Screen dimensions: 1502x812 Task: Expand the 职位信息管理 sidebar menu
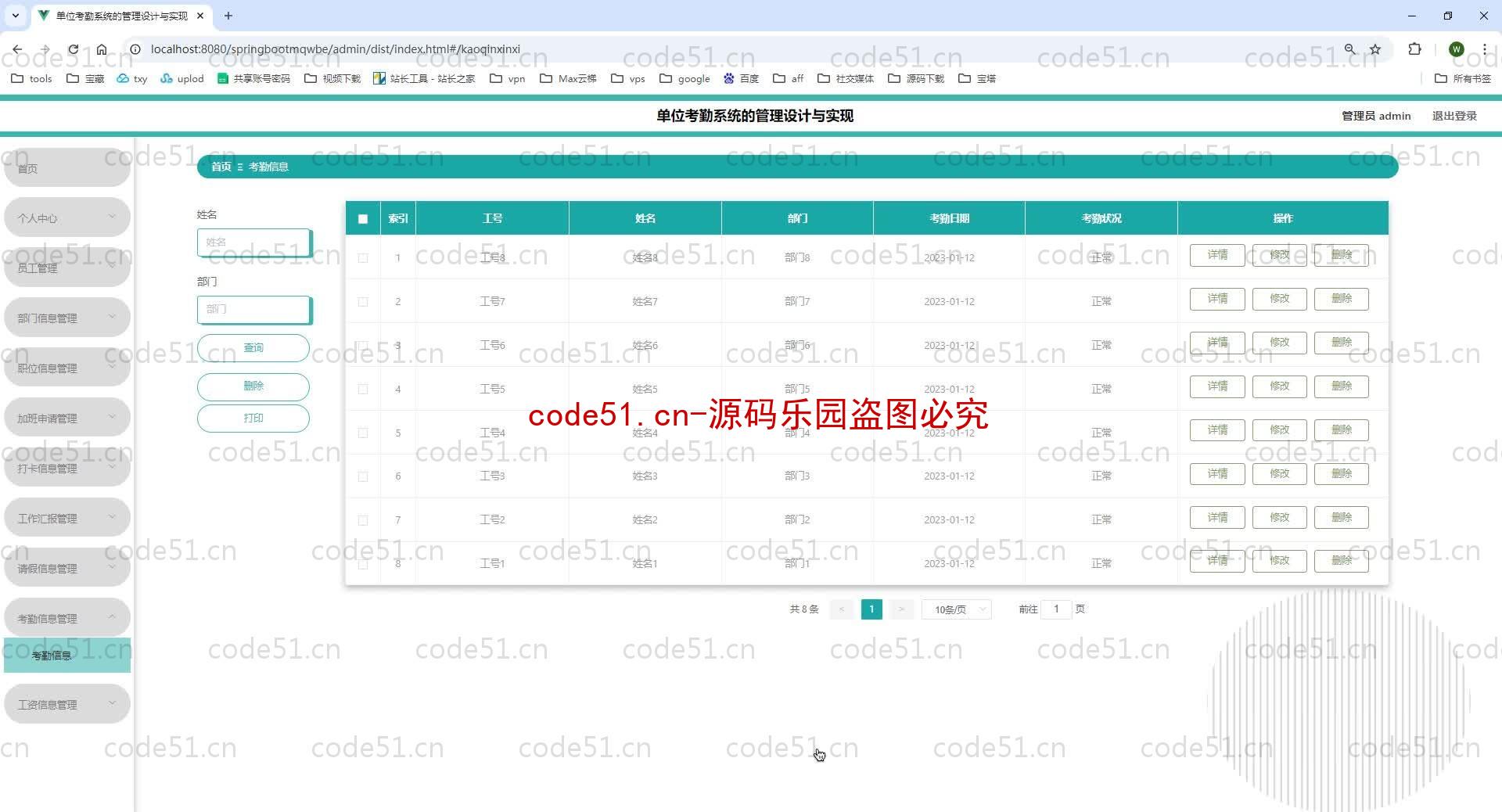click(x=67, y=368)
